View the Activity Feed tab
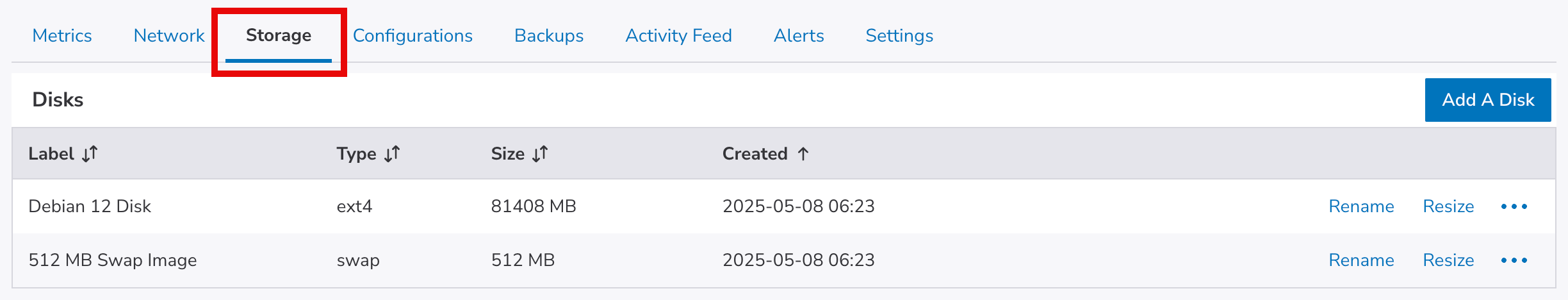The image size is (1568, 300). 678,36
